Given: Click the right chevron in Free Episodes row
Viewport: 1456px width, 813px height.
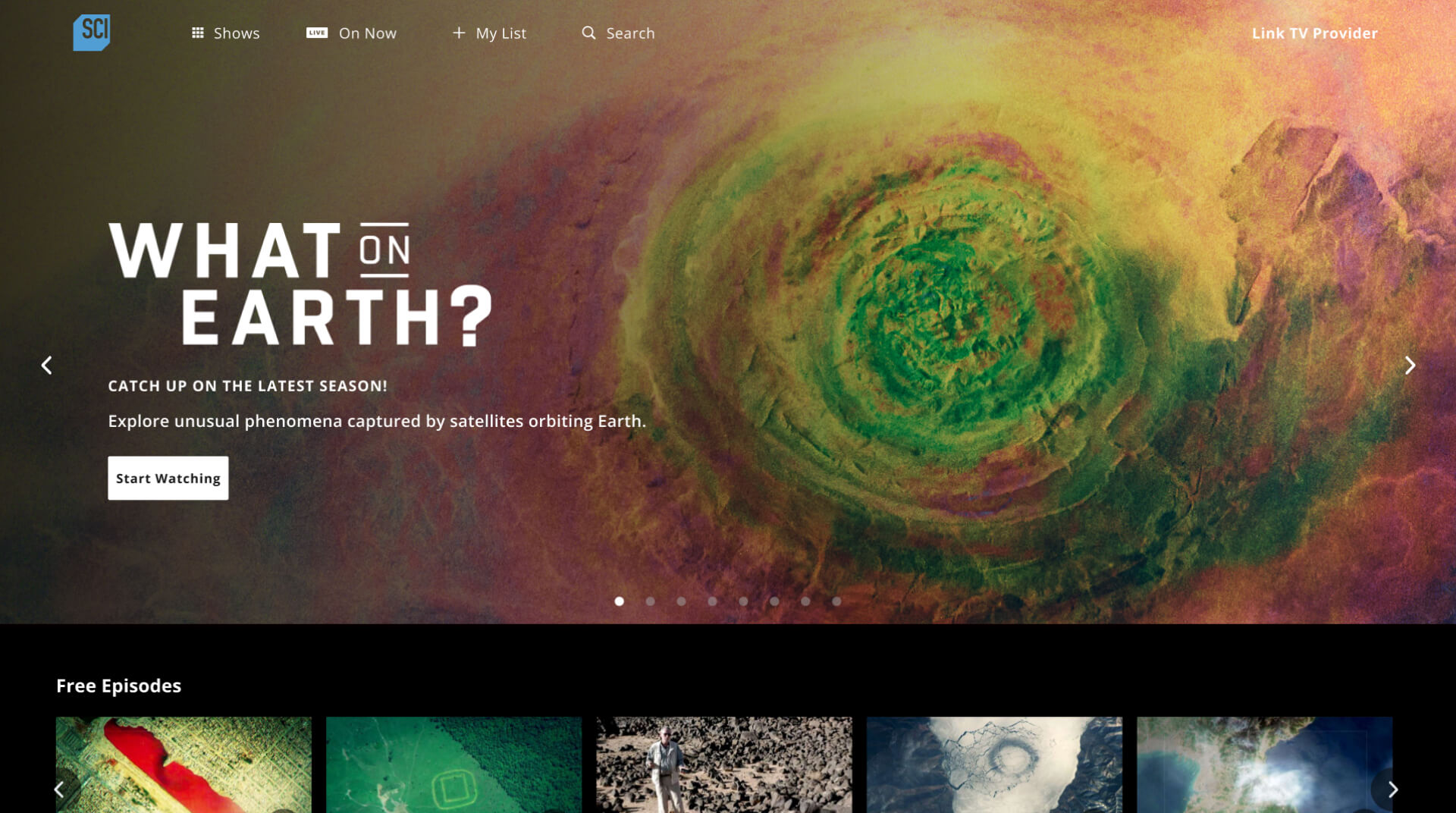Looking at the screenshot, I should tap(1394, 789).
